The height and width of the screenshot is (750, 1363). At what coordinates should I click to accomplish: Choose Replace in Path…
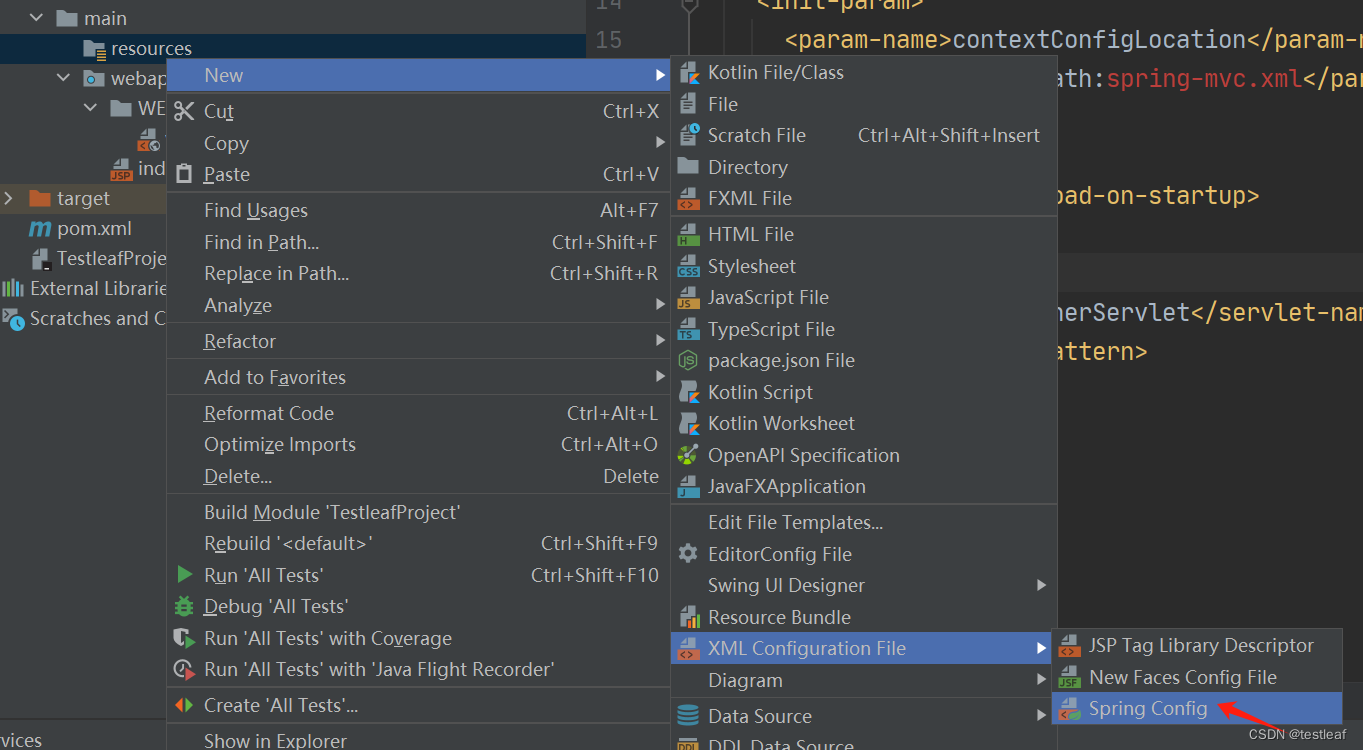tap(418, 273)
